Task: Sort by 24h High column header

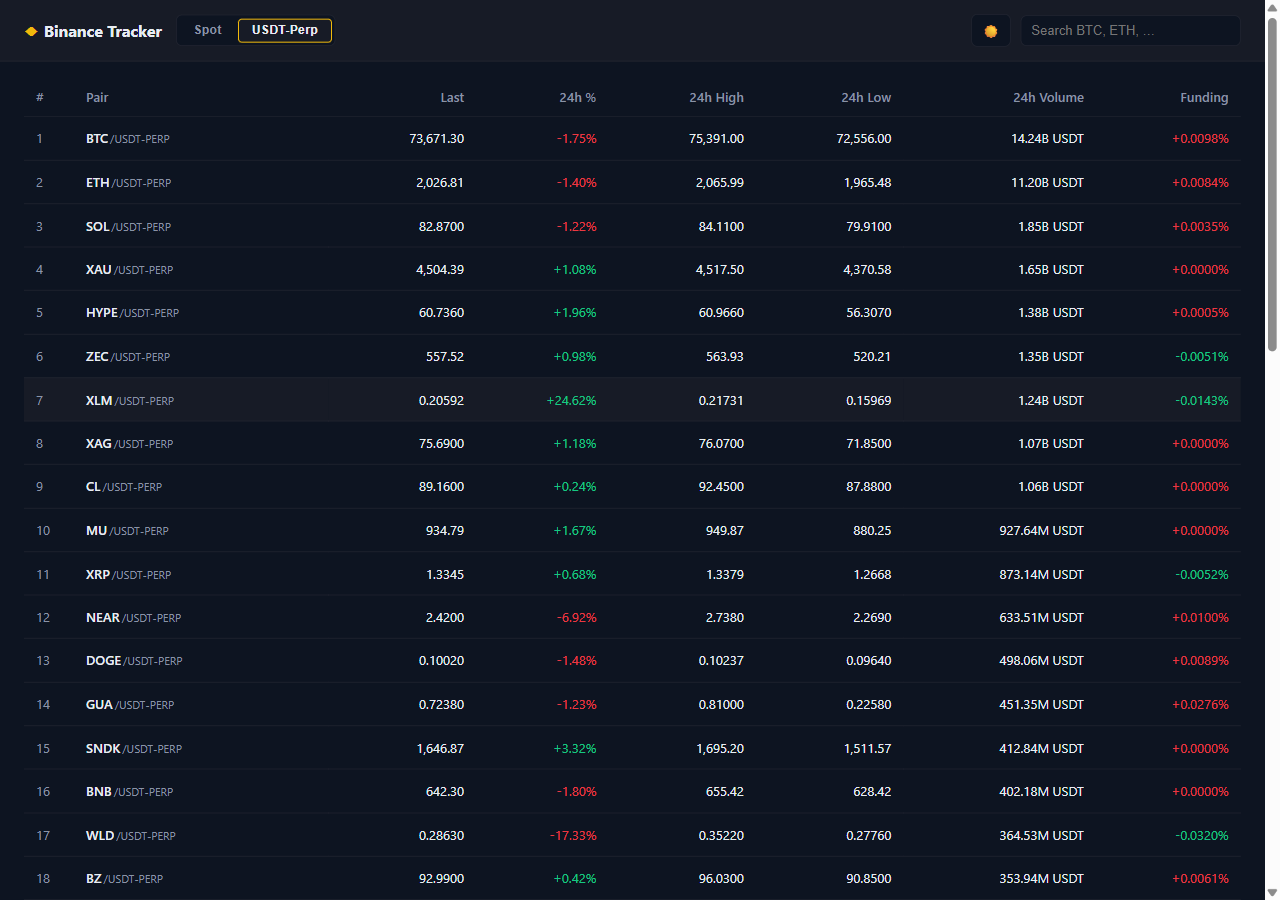Action: pos(716,98)
